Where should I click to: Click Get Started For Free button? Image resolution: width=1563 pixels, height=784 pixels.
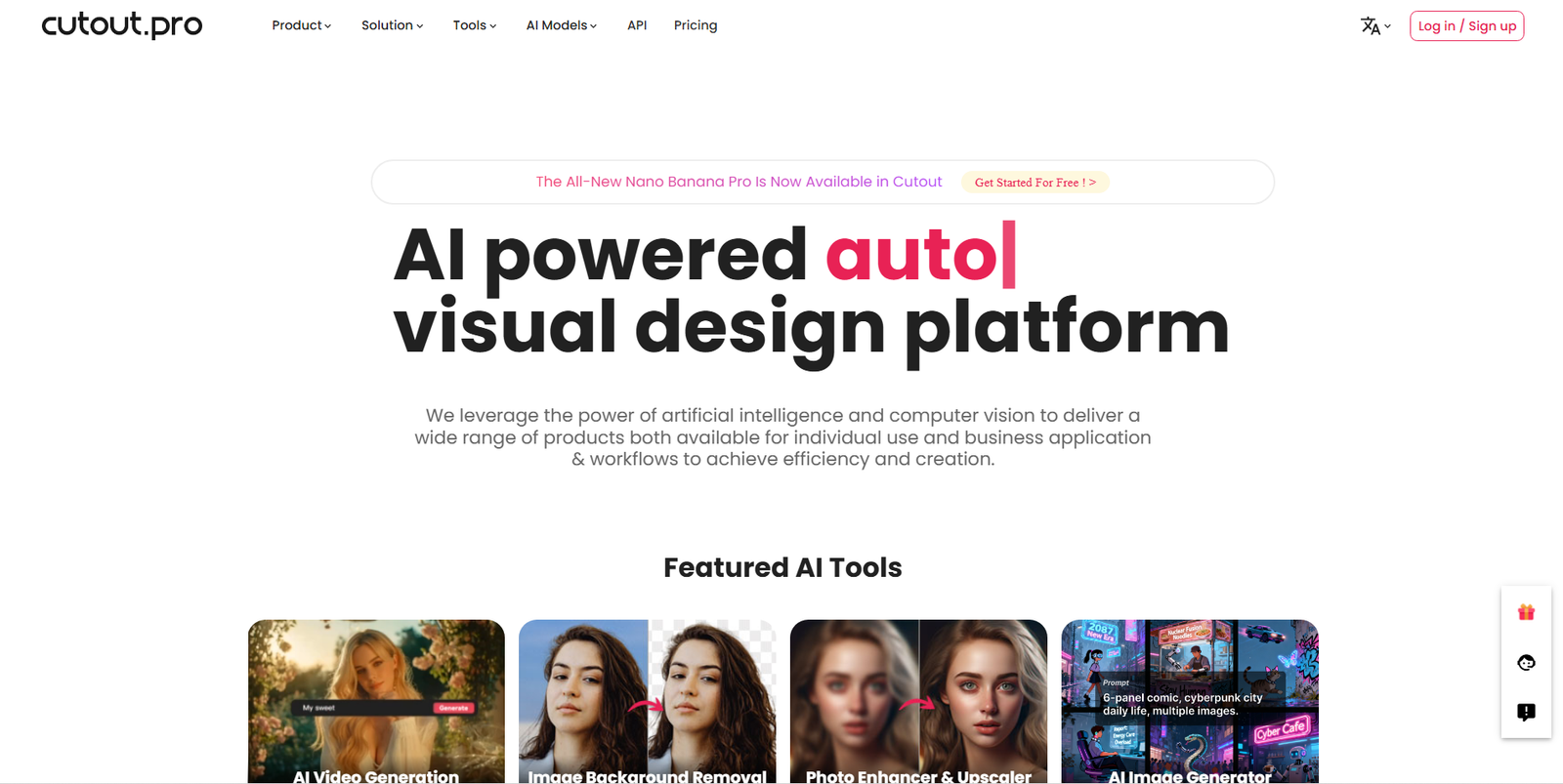[1035, 183]
